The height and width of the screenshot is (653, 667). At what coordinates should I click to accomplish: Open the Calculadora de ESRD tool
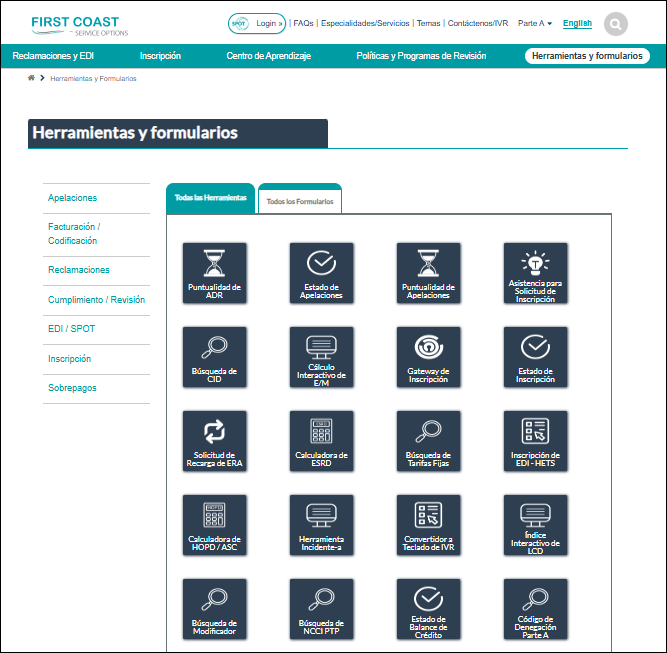pyautogui.click(x=321, y=440)
